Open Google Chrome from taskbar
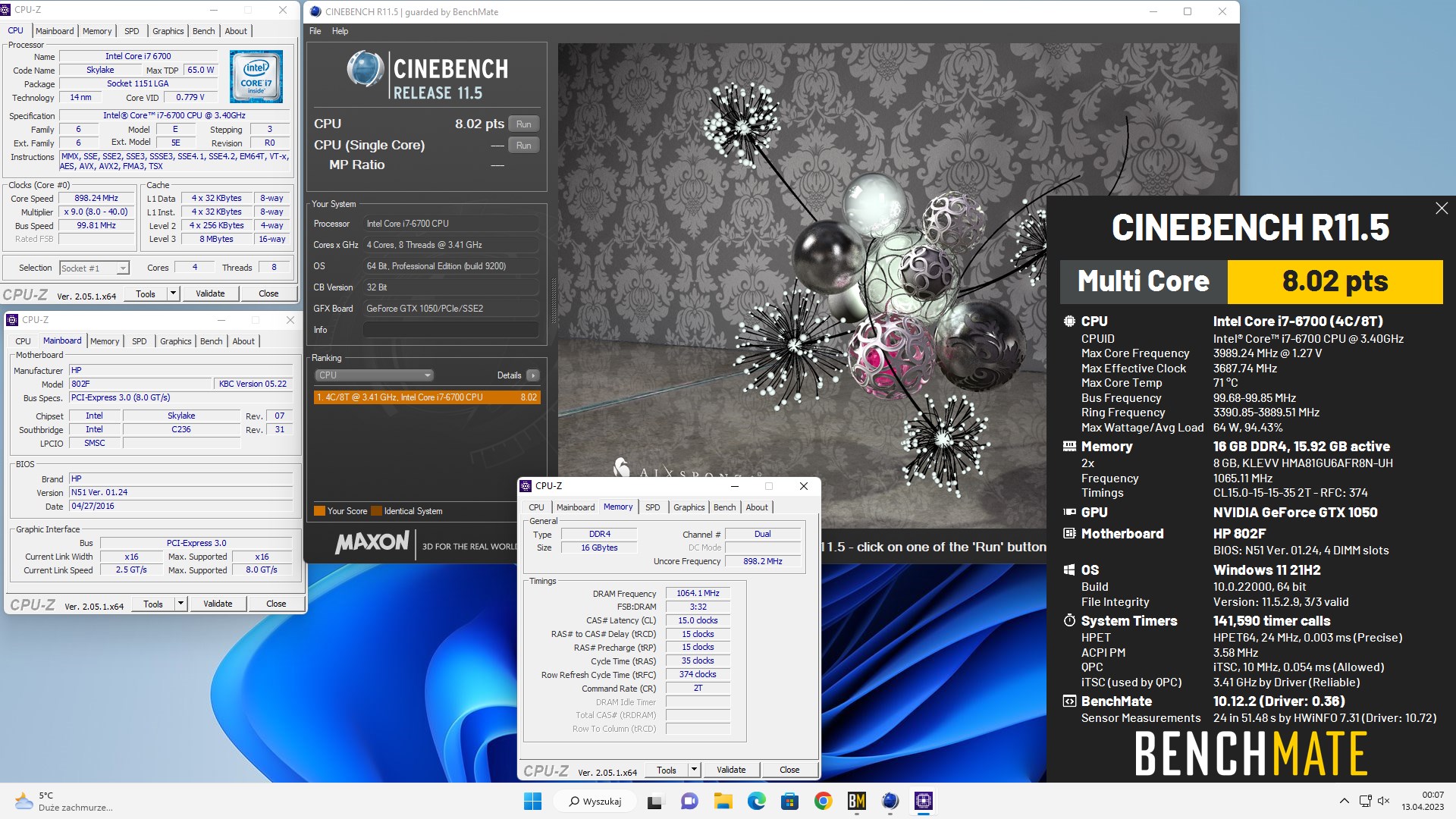The image size is (1456, 819). [824, 801]
